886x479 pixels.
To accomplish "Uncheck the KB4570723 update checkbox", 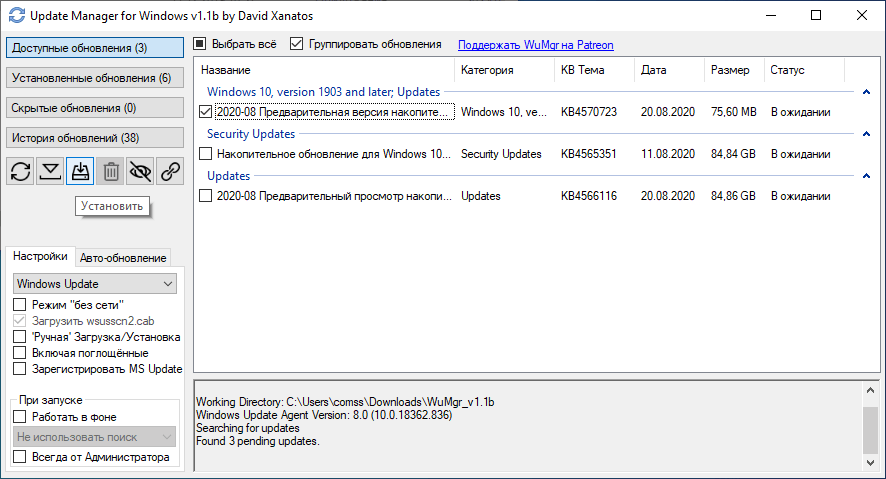I will point(206,112).
